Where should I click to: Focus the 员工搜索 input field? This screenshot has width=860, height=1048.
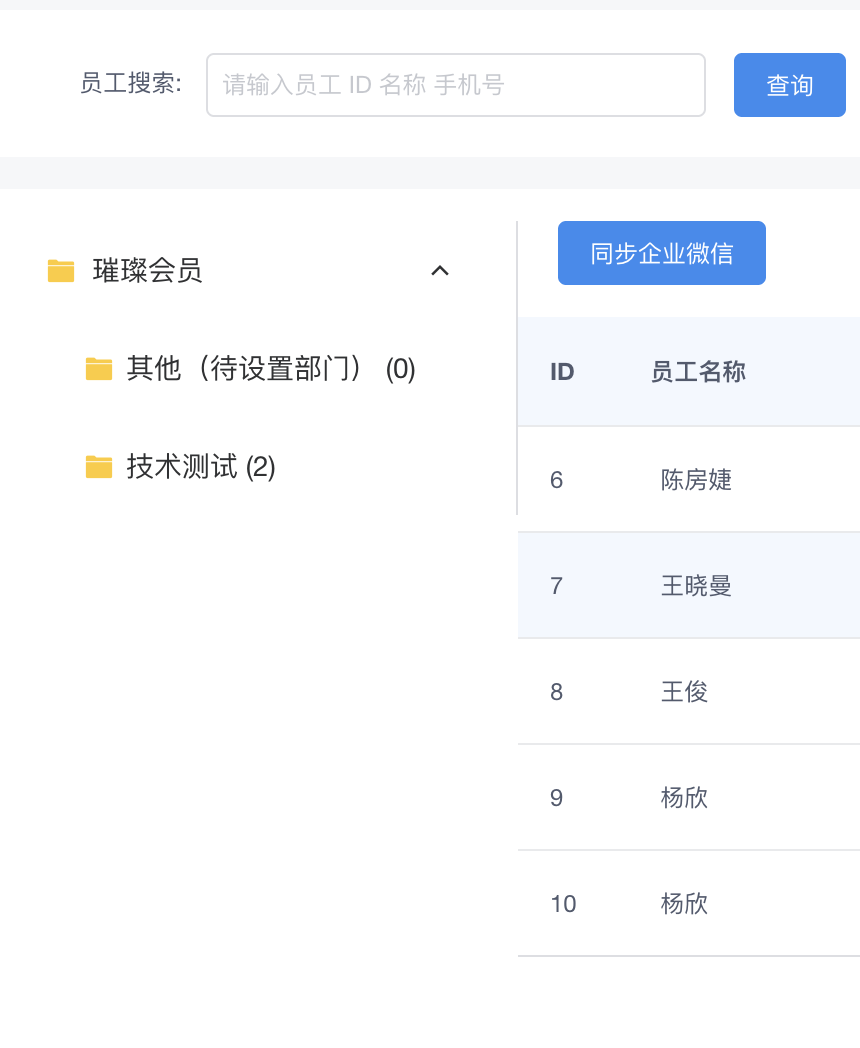pyautogui.click(x=455, y=85)
